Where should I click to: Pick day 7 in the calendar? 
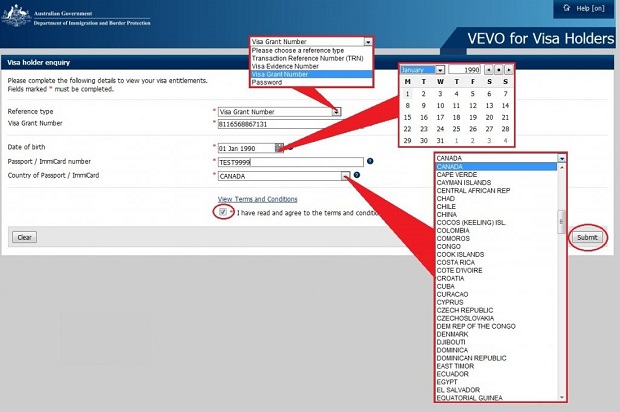[505, 94]
